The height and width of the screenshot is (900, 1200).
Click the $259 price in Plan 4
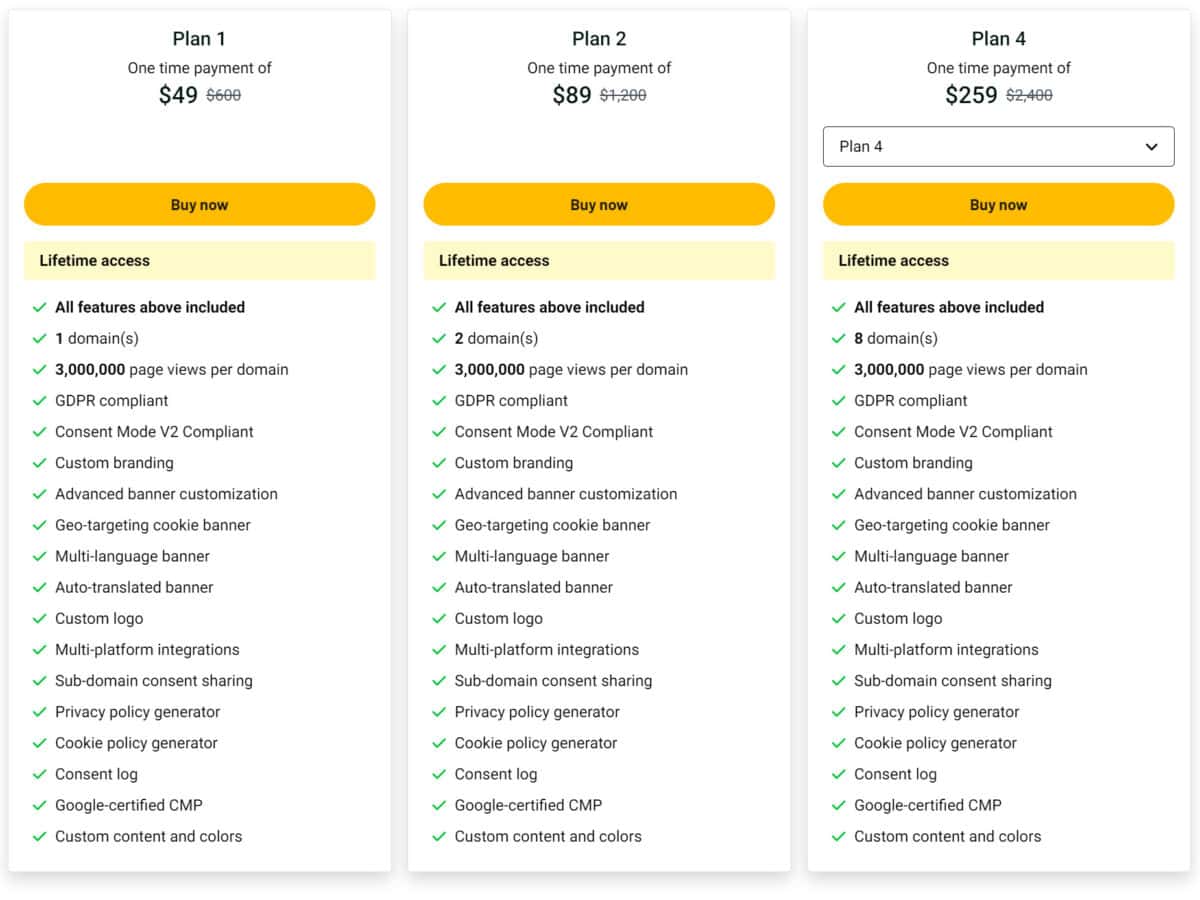click(971, 95)
